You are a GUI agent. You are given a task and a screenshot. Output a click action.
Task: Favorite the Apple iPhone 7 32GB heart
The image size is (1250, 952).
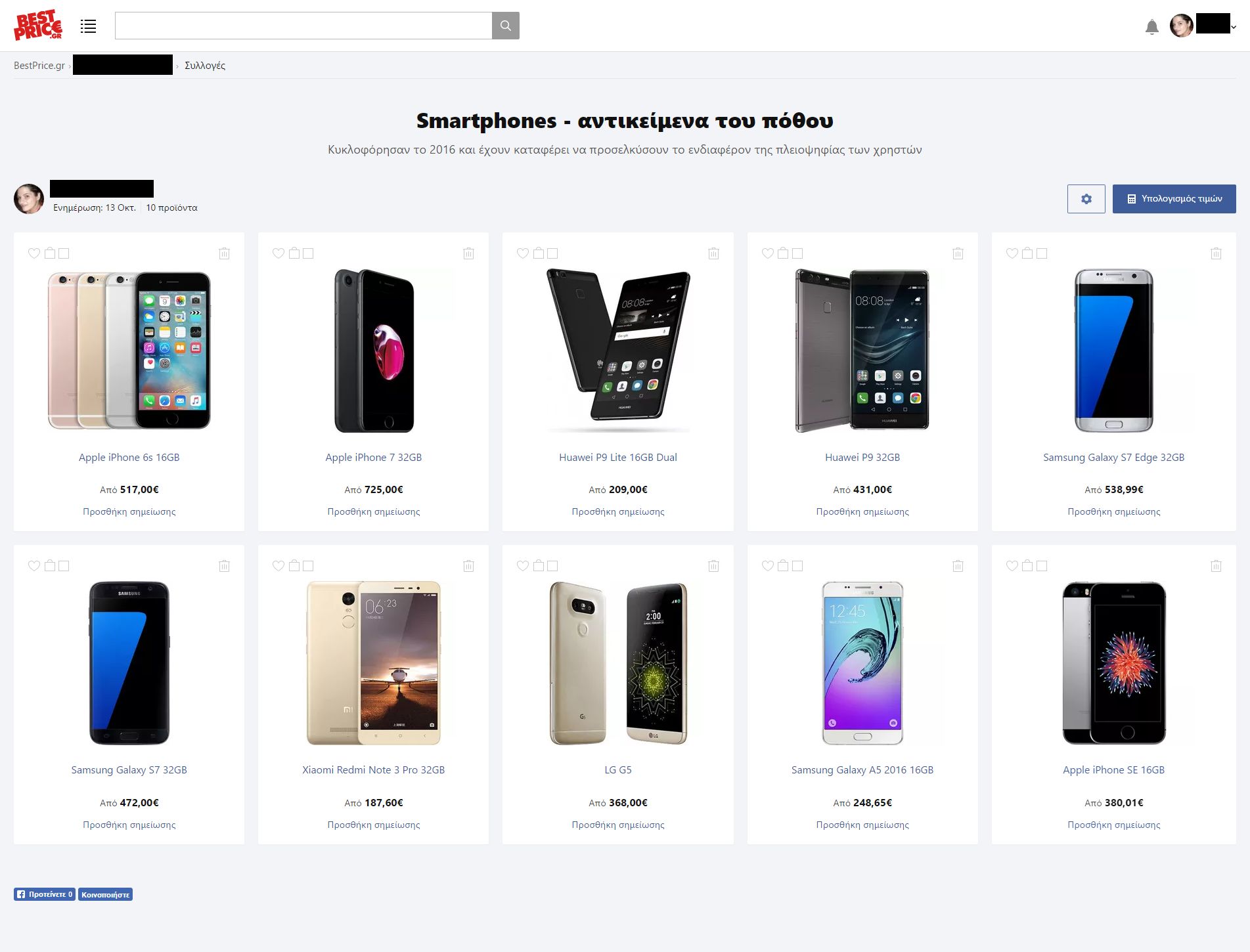click(279, 253)
